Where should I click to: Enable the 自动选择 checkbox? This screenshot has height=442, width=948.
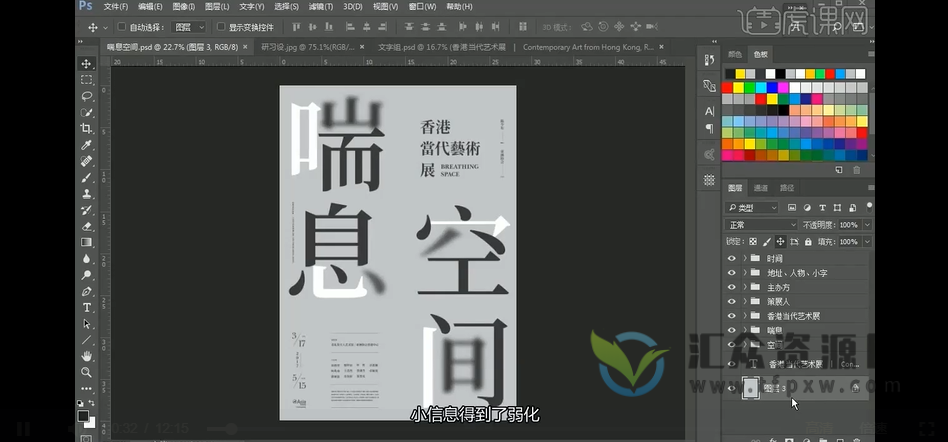122,27
